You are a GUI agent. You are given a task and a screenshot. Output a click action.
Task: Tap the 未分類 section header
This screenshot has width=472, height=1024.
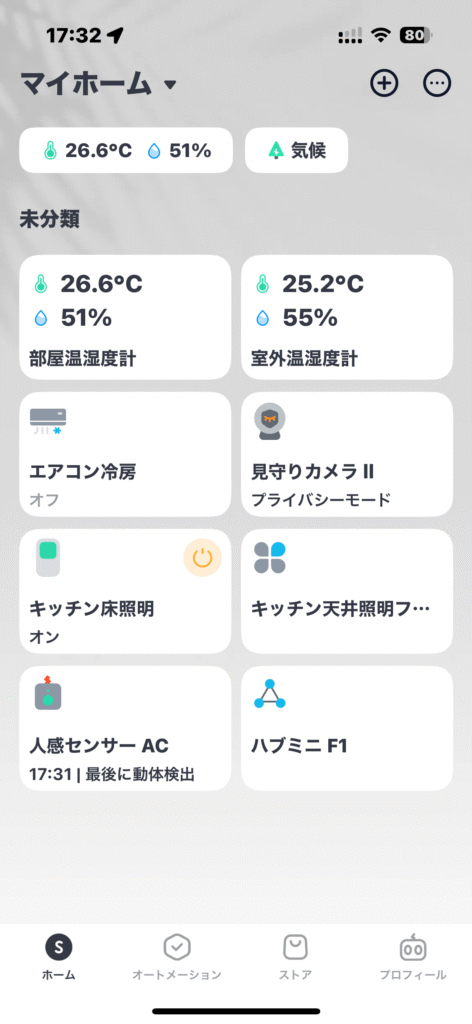coord(50,219)
